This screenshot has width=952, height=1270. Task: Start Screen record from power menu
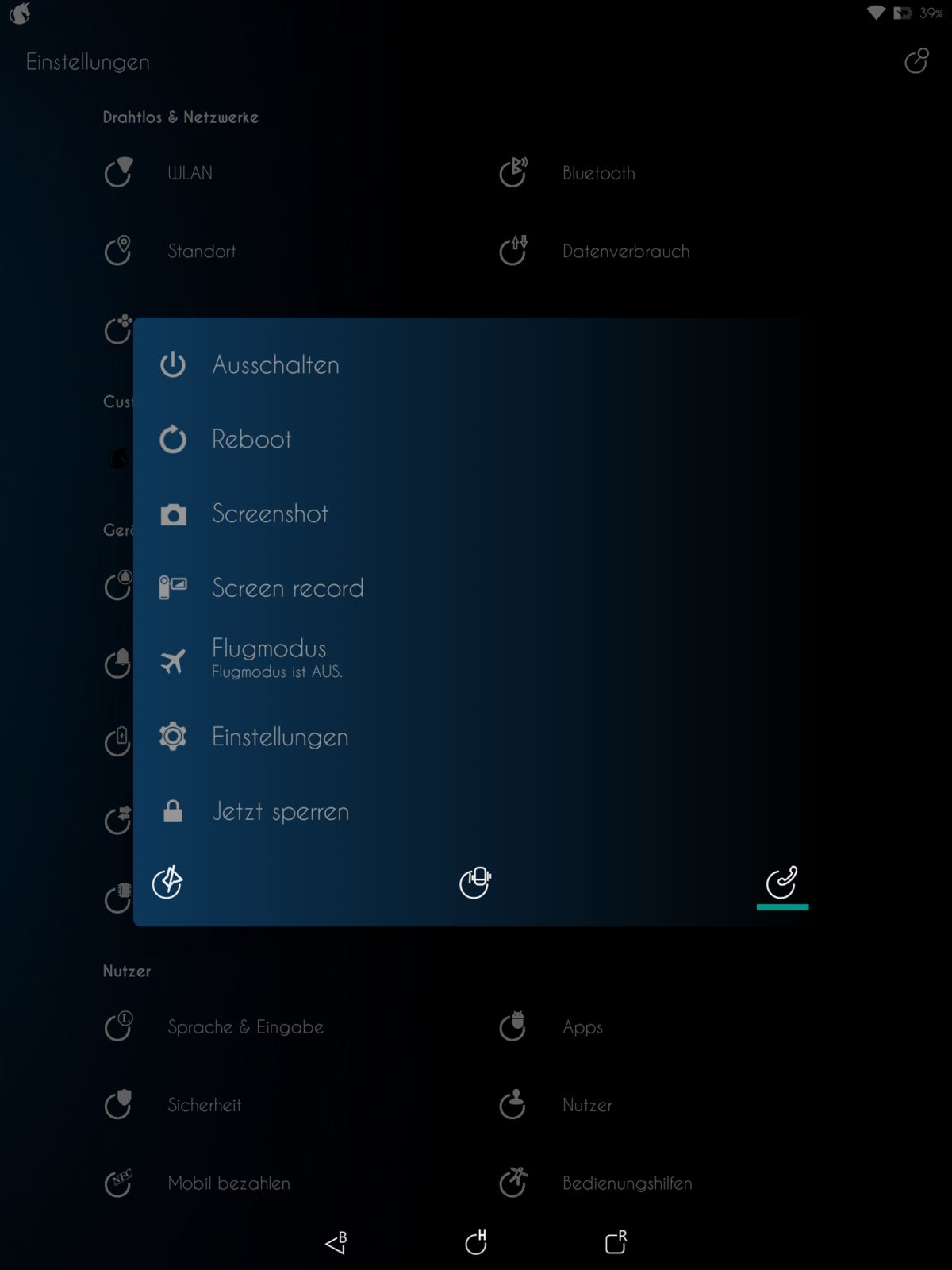tap(471, 588)
